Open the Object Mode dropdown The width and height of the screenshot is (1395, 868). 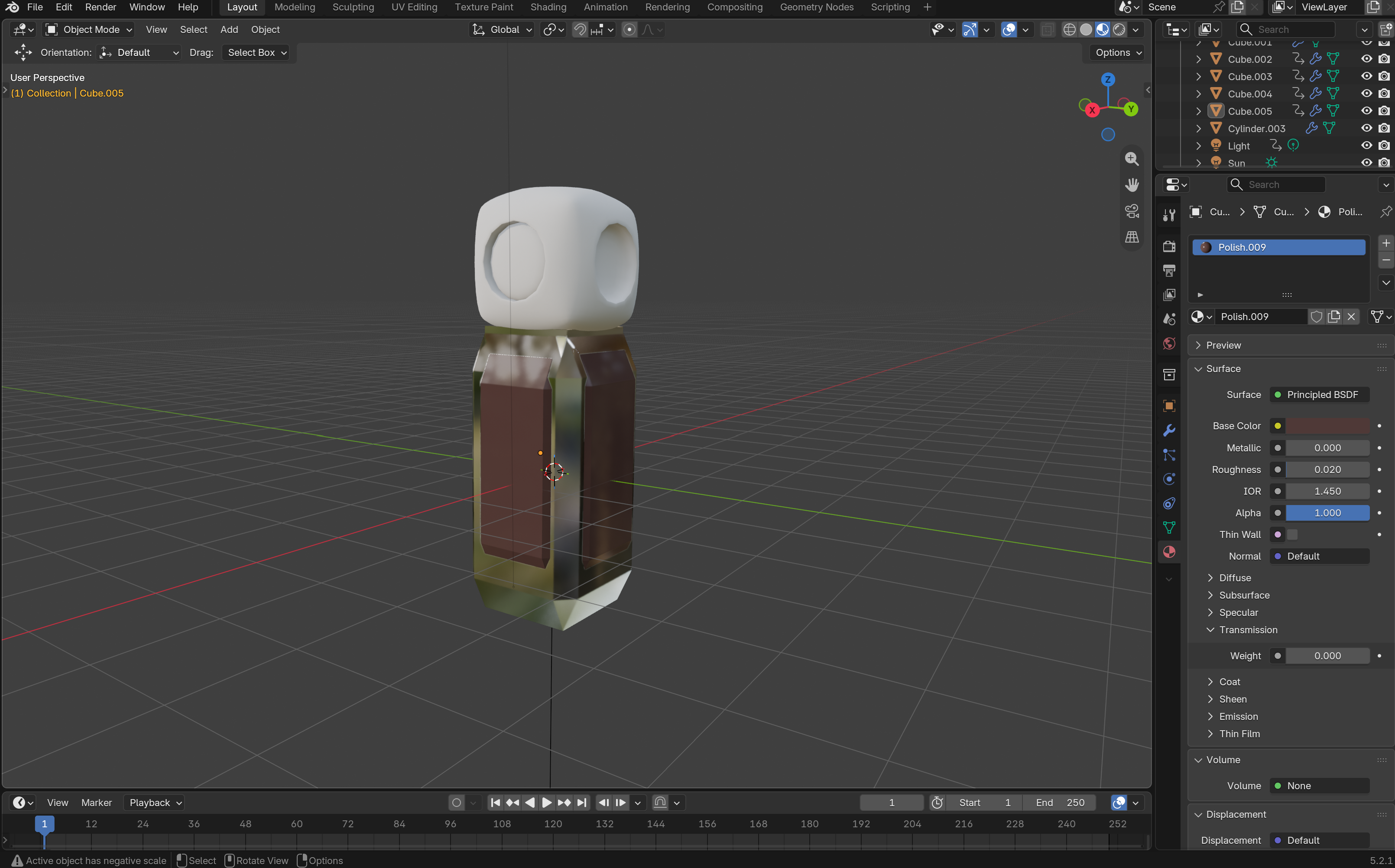coord(89,30)
